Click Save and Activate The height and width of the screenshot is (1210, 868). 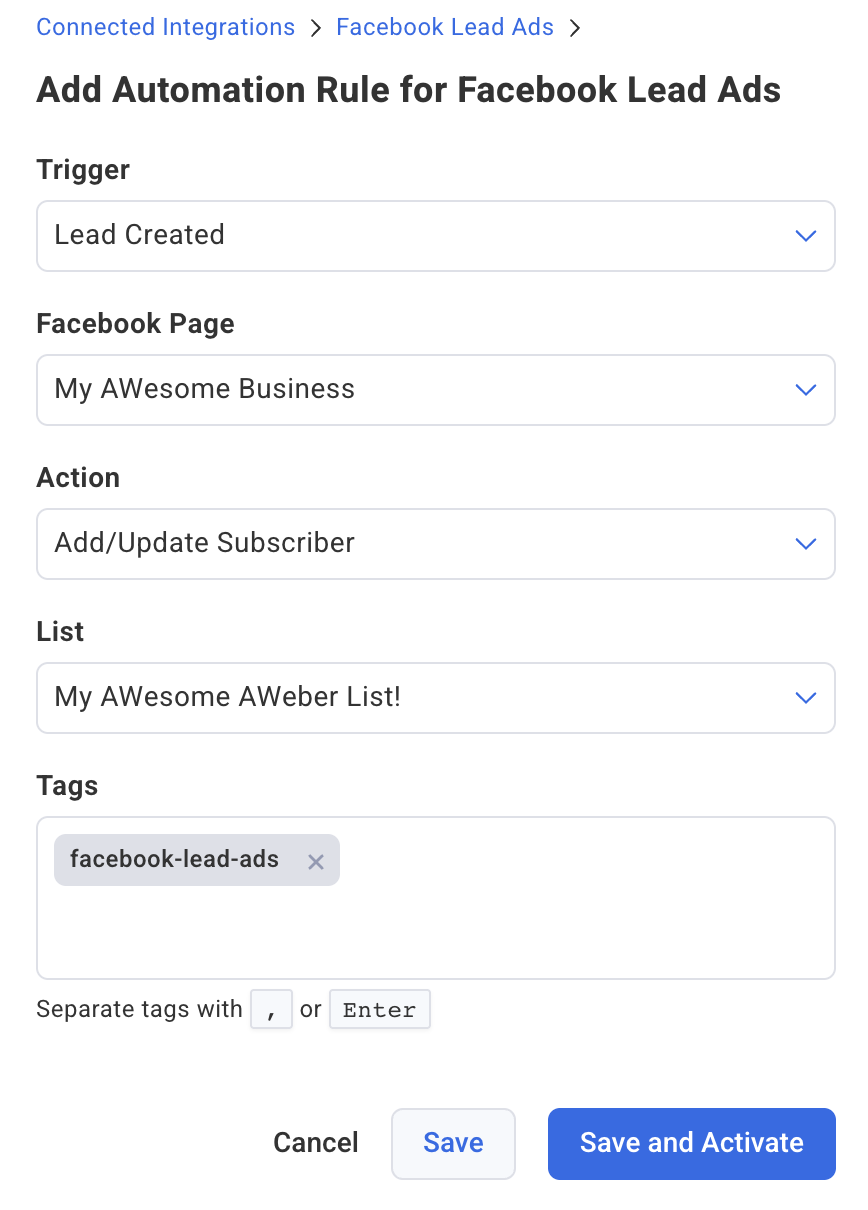coord(691,1143)
